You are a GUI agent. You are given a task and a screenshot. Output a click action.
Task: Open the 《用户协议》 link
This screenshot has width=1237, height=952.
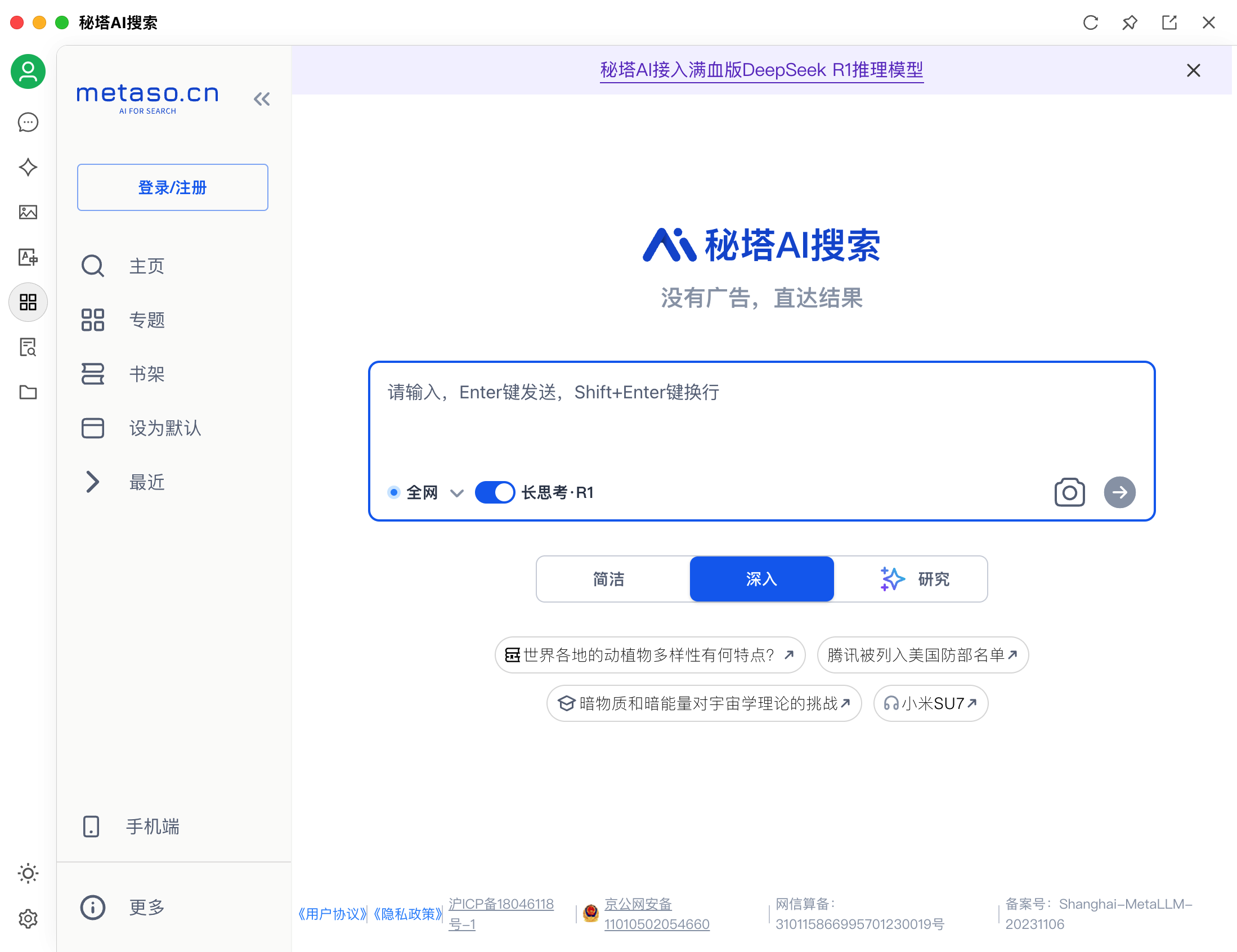tap(333, 914)
